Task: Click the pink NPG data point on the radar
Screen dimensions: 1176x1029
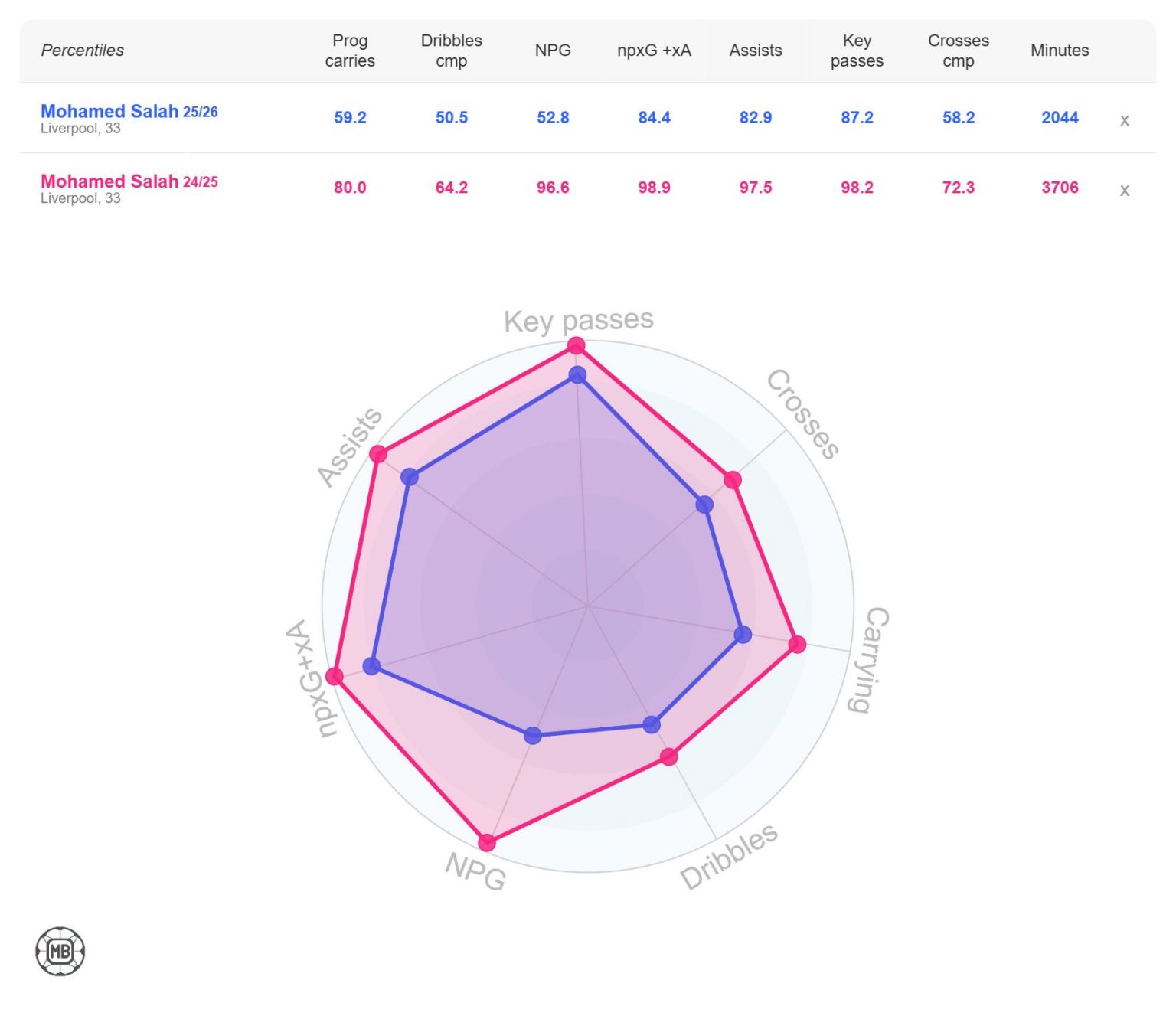Action: 487,842
